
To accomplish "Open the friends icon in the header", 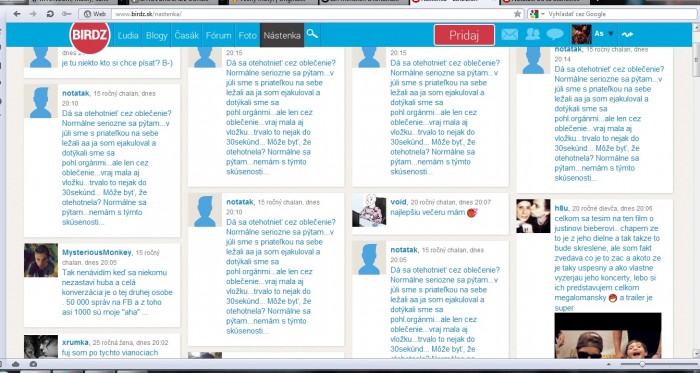I will pyautogui.click(x=533, y=34).
